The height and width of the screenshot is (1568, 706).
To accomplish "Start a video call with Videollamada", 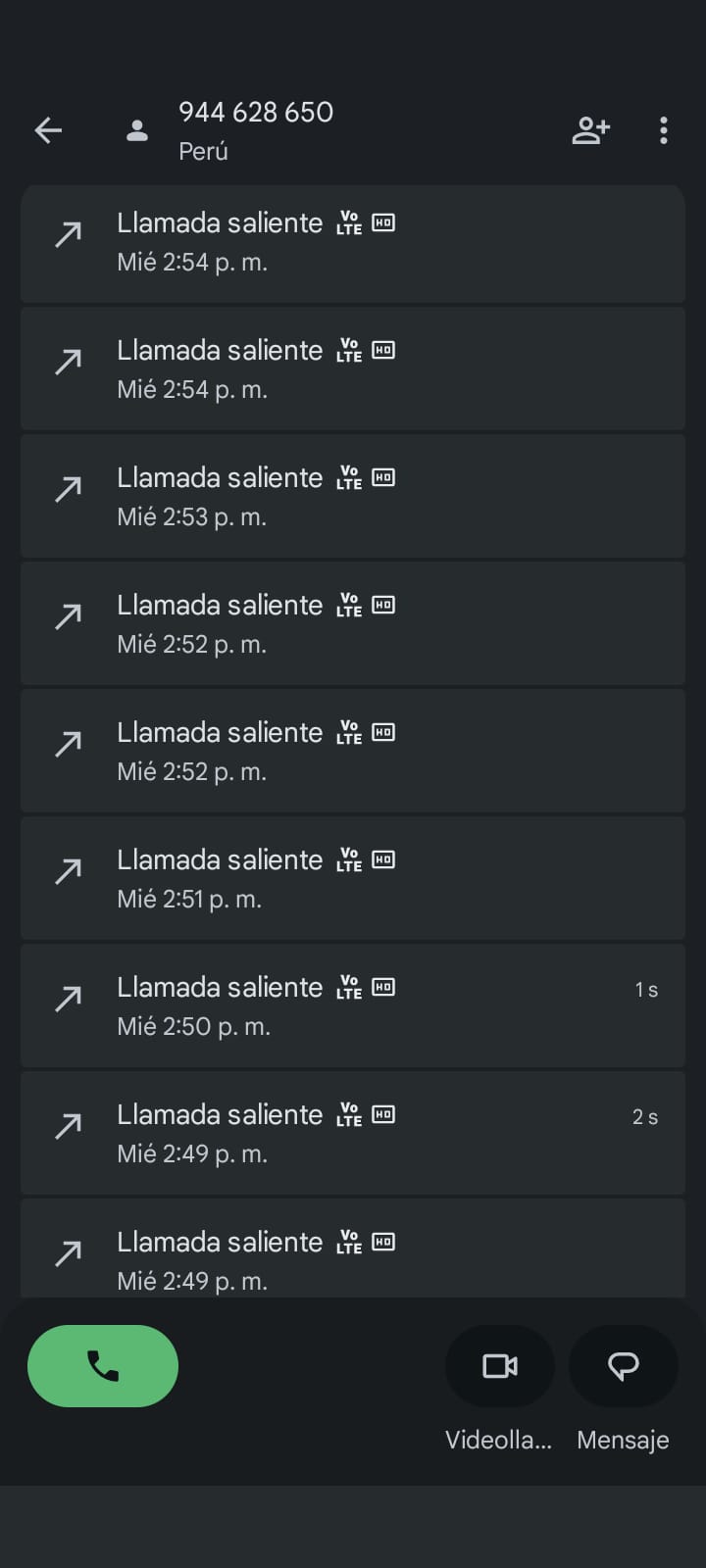I will coord(500,1365).
